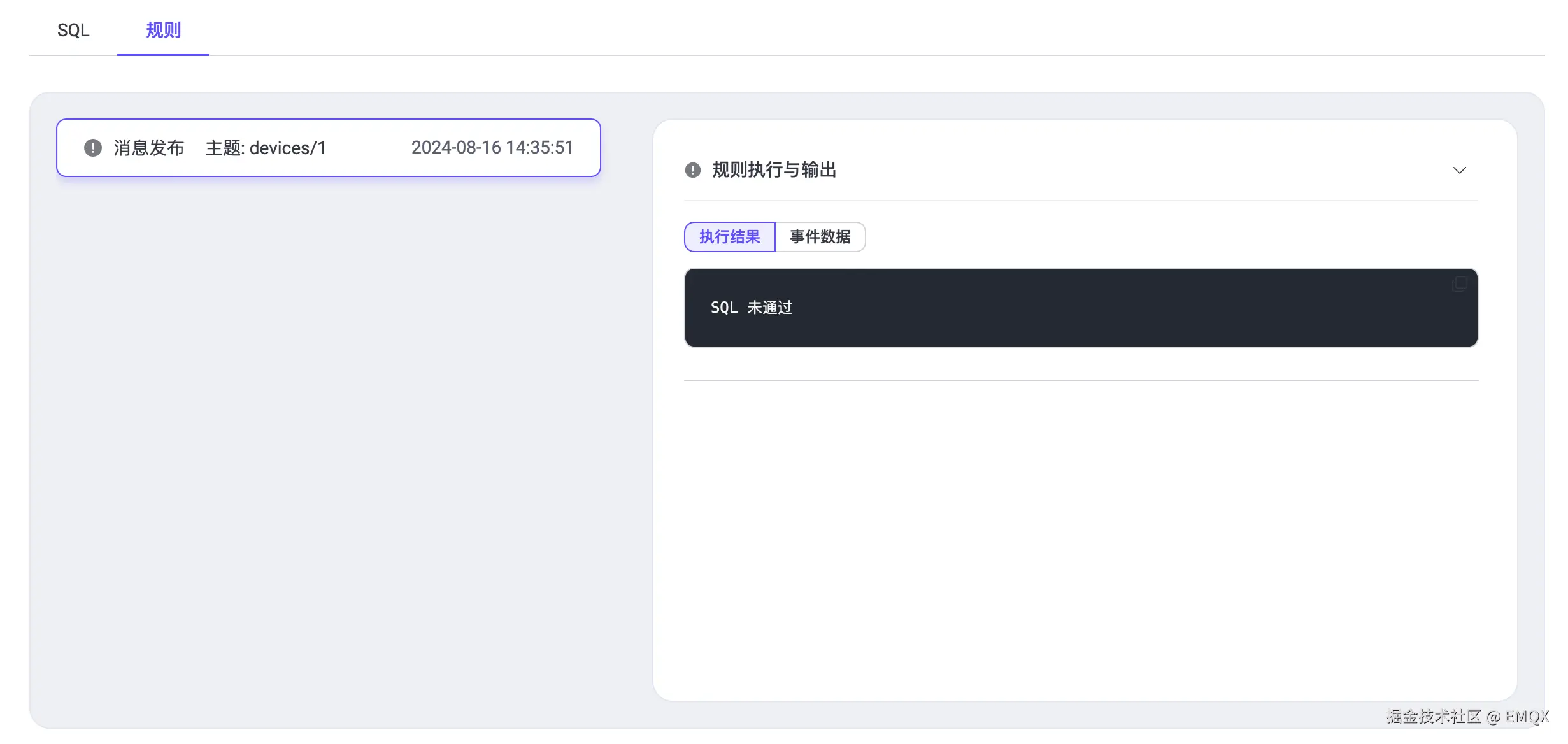Select the 规则 tab
This screenshot has width=1568, height=744.
coord(162,30)
